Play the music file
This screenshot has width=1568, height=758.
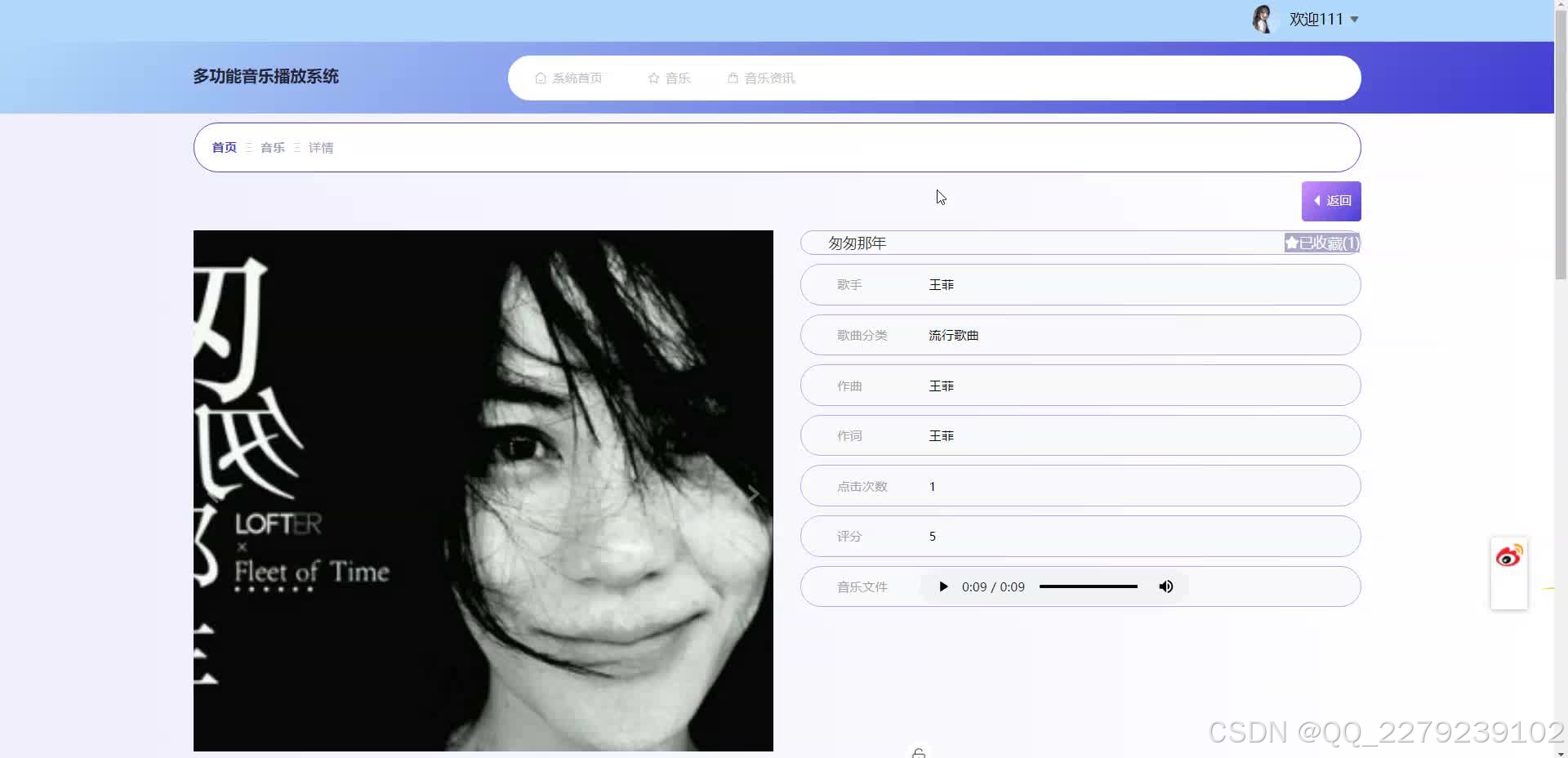click(943, 586)
